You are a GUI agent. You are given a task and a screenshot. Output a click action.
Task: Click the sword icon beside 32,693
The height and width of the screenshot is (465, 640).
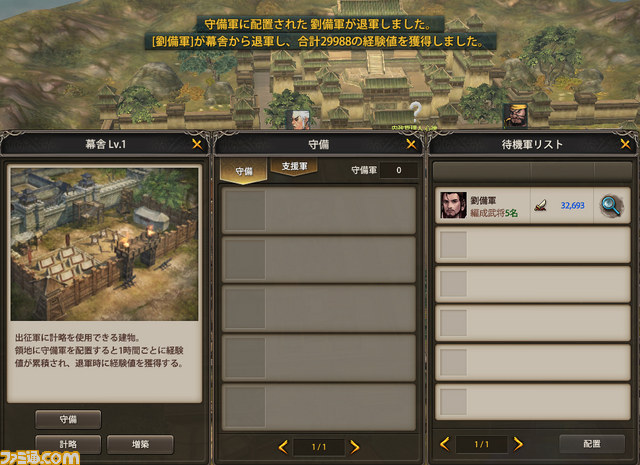[x=541, y=205]
